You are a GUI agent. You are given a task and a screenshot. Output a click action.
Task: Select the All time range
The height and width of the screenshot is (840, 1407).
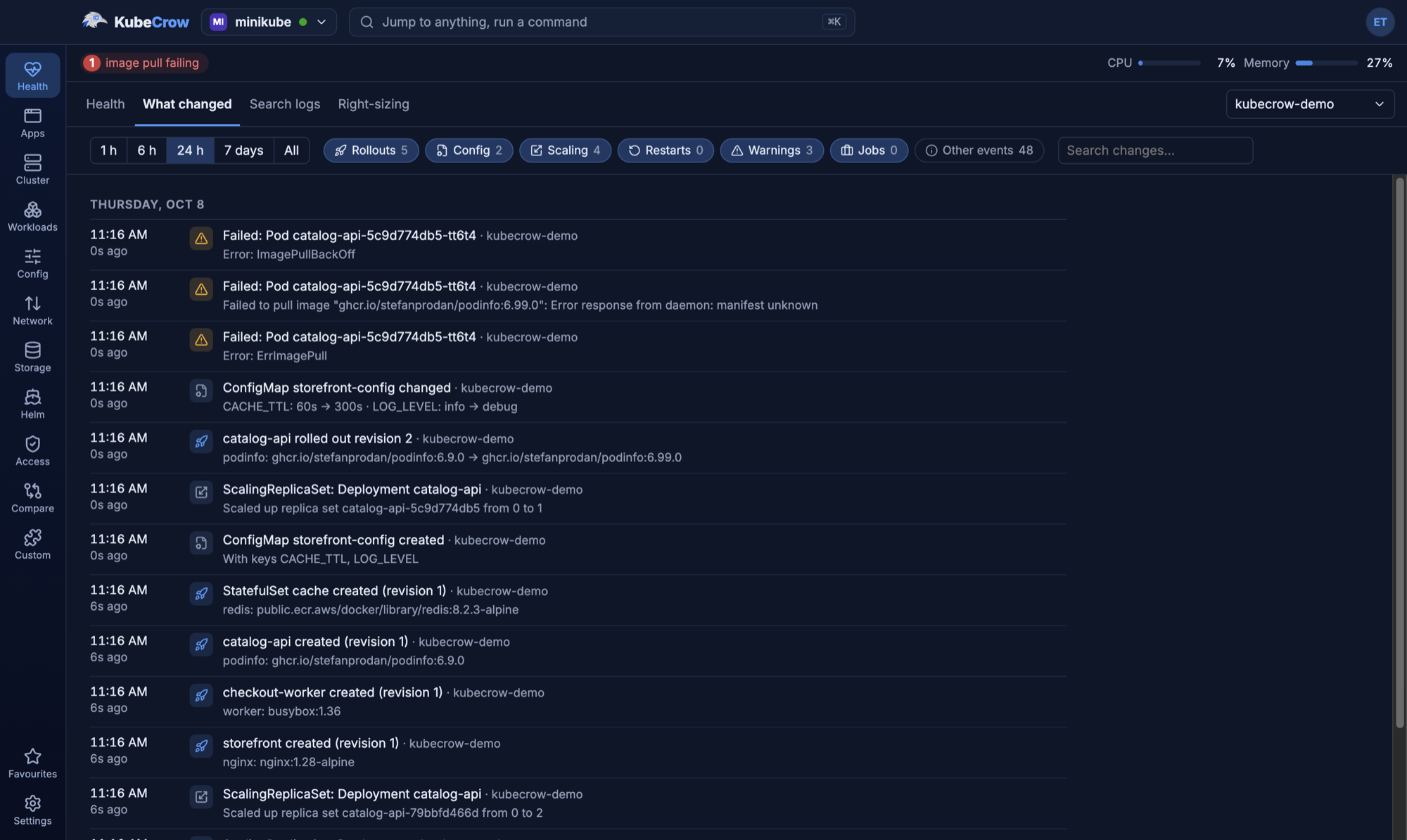[x=291, y=151]
